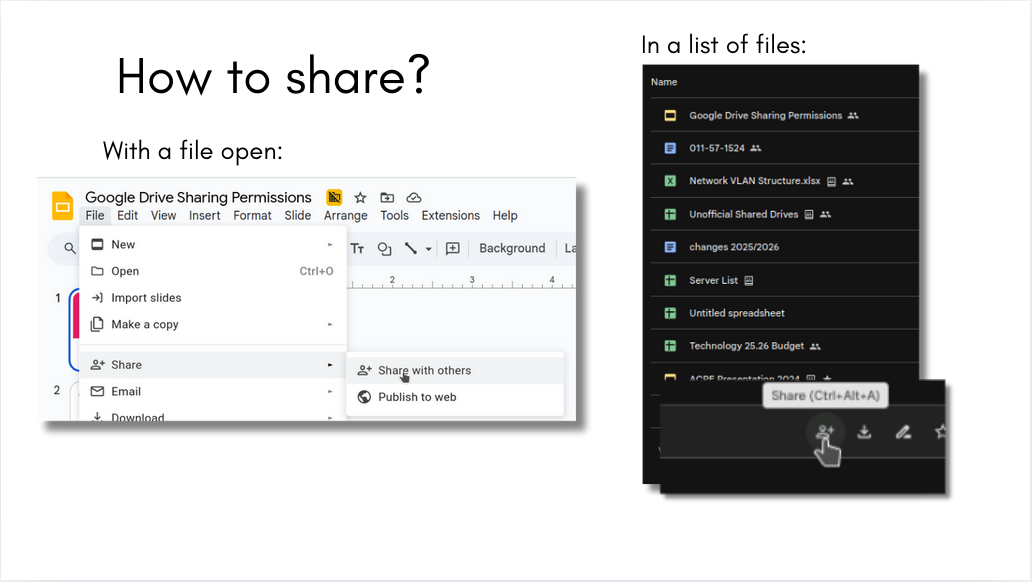Select Publish to web
The width and height of the screenshot is (1032, 582).
(455, 397)
